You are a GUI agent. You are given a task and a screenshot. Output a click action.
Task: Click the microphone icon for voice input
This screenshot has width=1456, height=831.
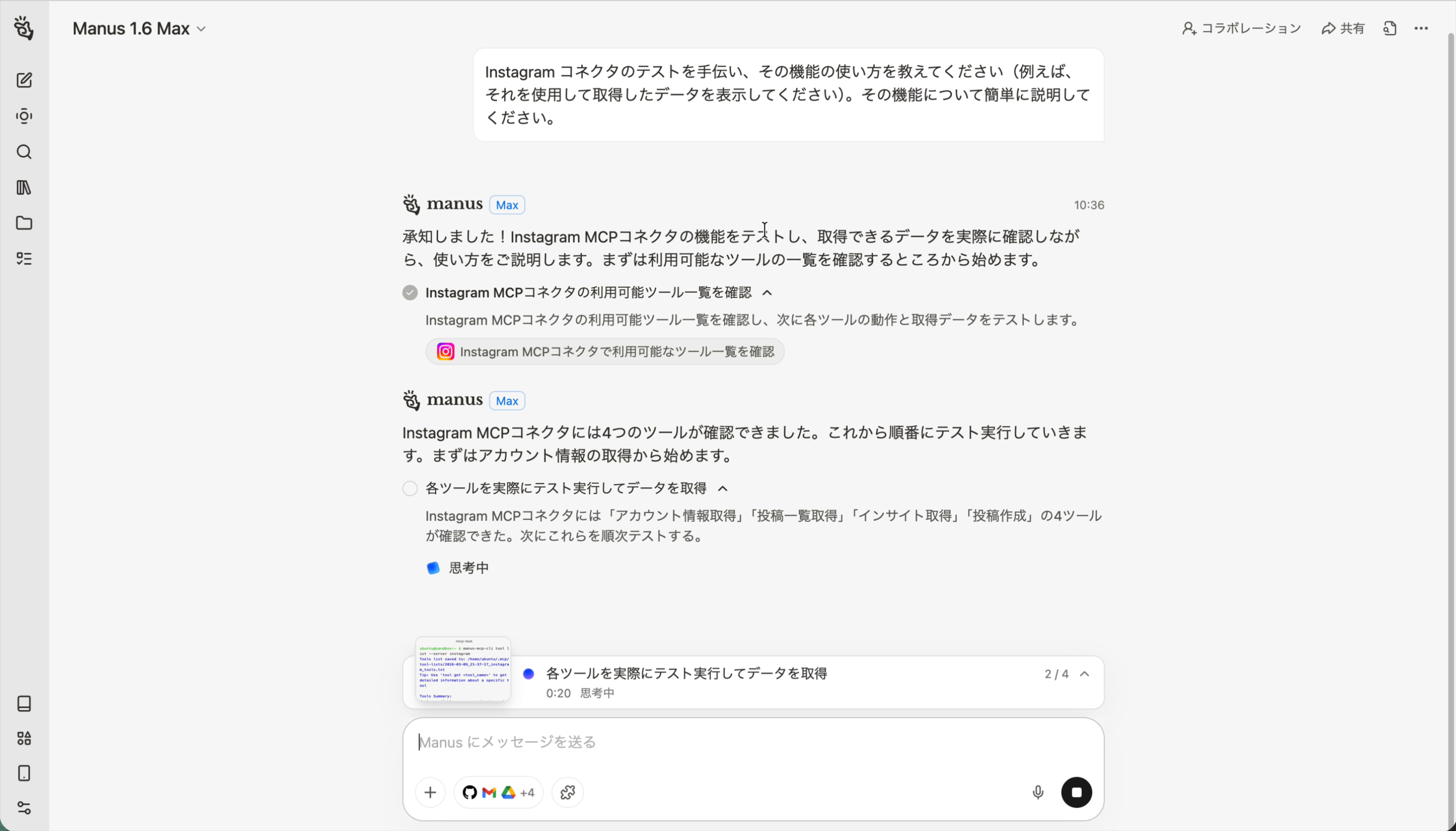tap(1037, 791)
